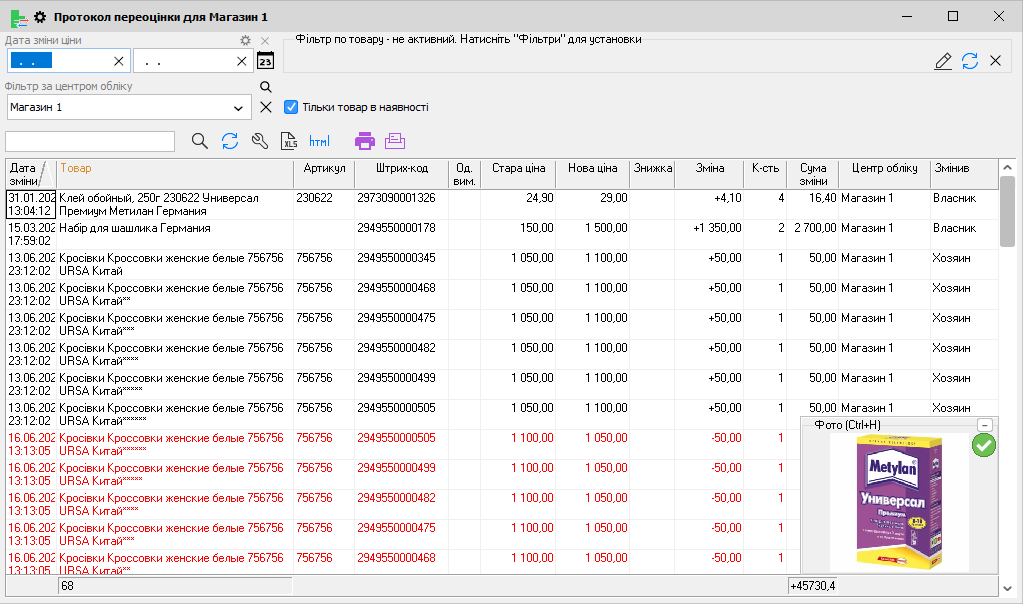Open the calendar date picker icon
Screen dimensions: 1023x604
[265, 61]
